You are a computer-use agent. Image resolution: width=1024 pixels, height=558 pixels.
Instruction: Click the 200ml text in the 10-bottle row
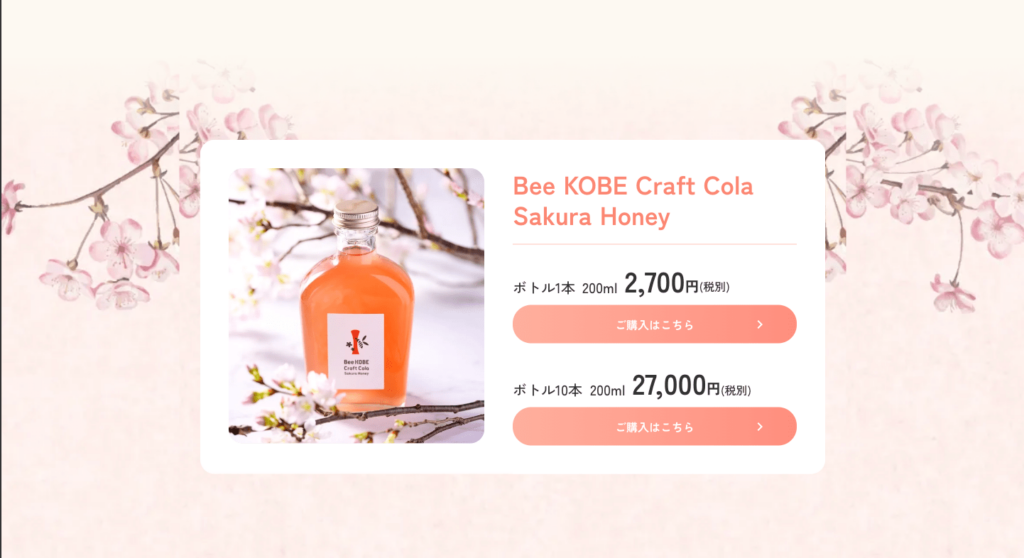(607, 391)
